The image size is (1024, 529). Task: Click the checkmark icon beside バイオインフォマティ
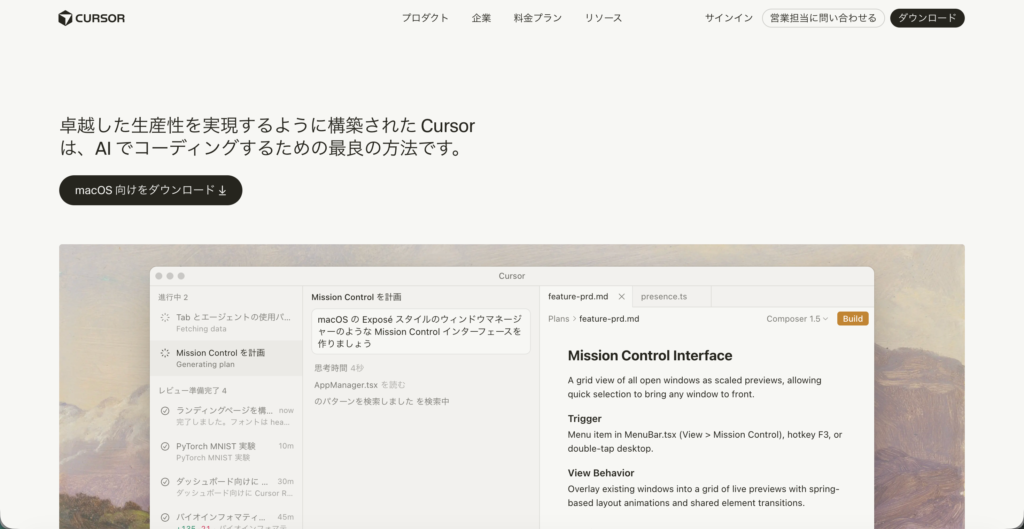tap(165, 517)
